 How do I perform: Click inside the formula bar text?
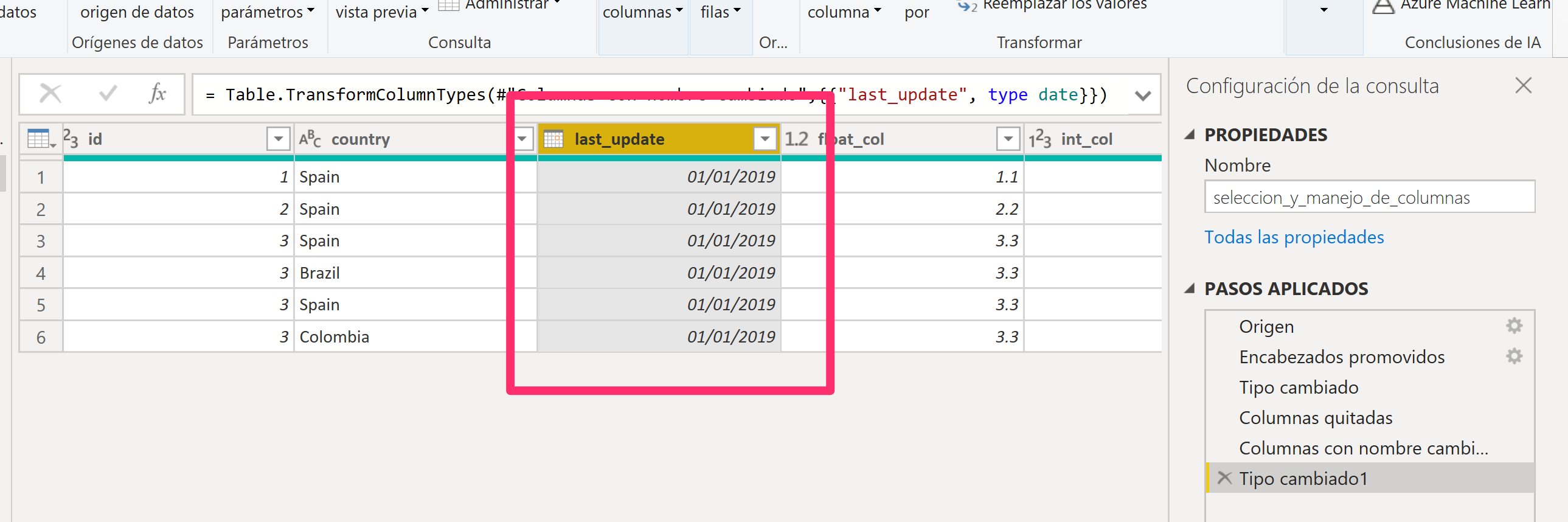point(656,94)
